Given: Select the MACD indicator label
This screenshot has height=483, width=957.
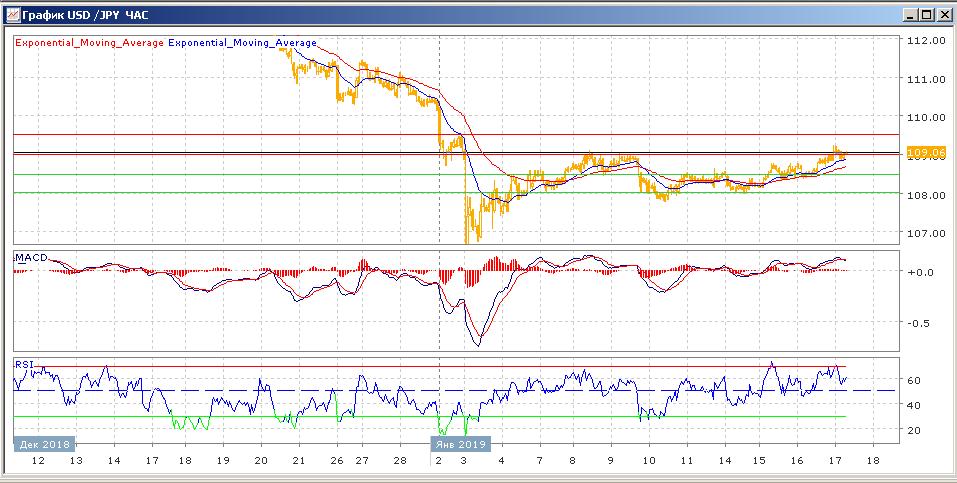Looking at the screenshot, I should pyautogui.click(x=30, y=259).
